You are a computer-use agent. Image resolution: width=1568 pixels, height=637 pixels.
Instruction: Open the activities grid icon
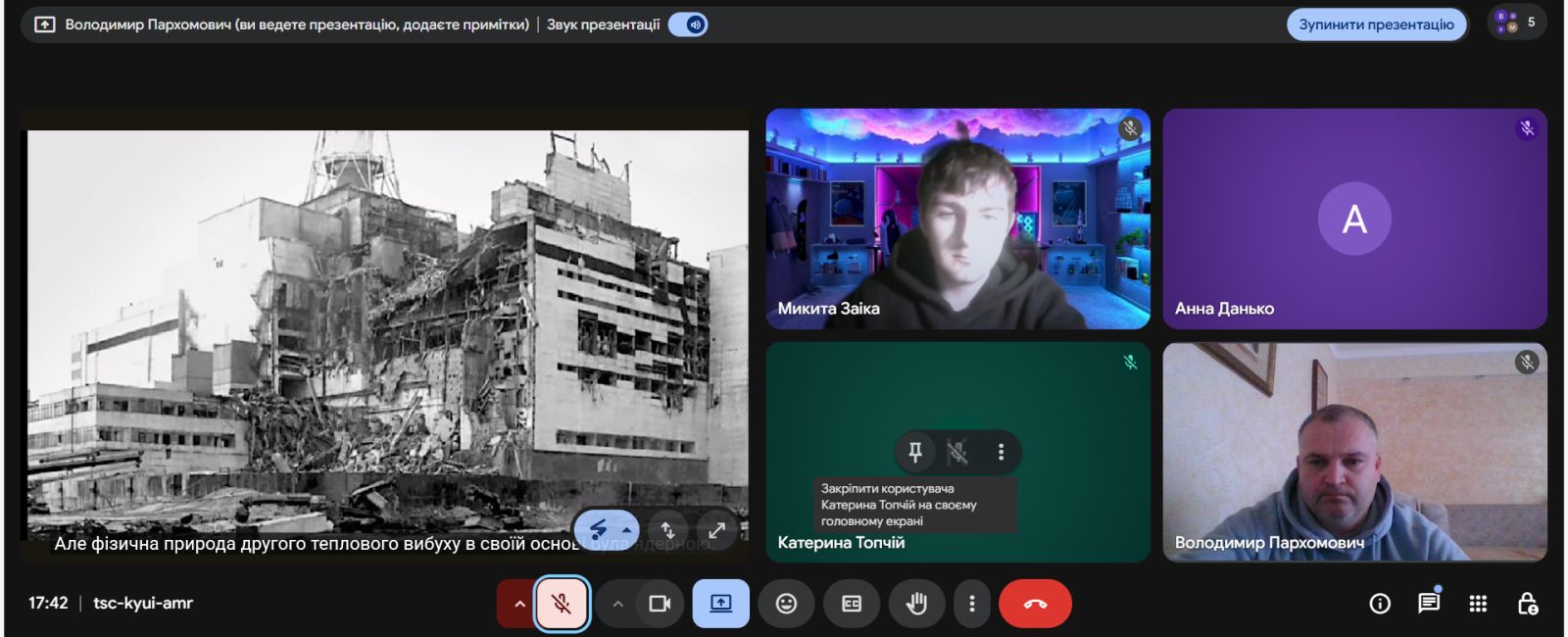[x=1478, y=604]
